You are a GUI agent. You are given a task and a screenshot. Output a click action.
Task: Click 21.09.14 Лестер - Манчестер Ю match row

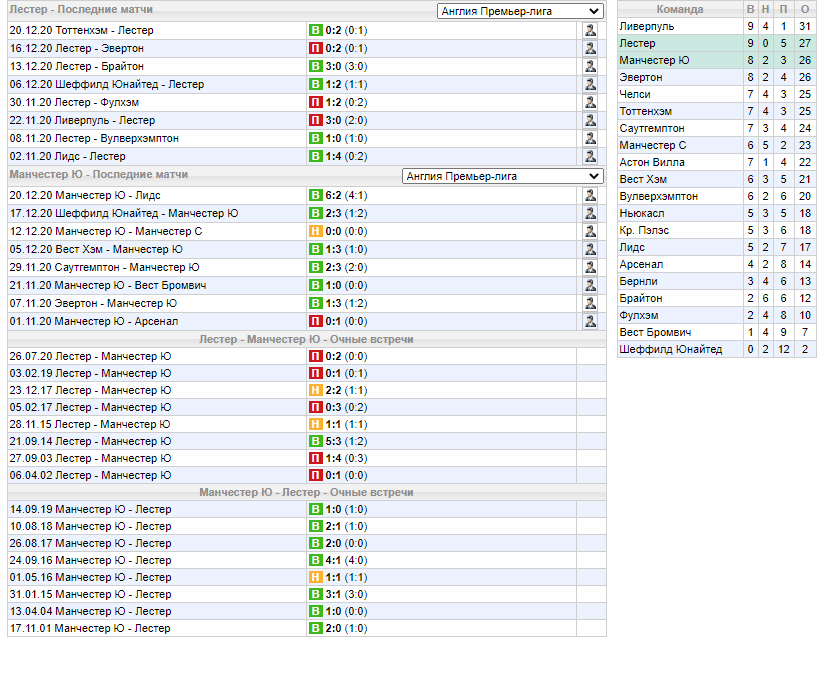tap(307, 441)
